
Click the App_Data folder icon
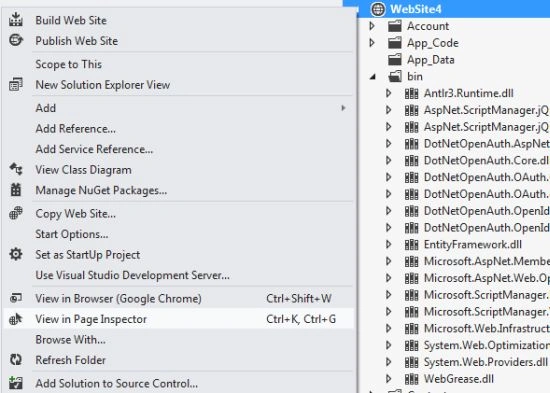(x=395, y=60)
